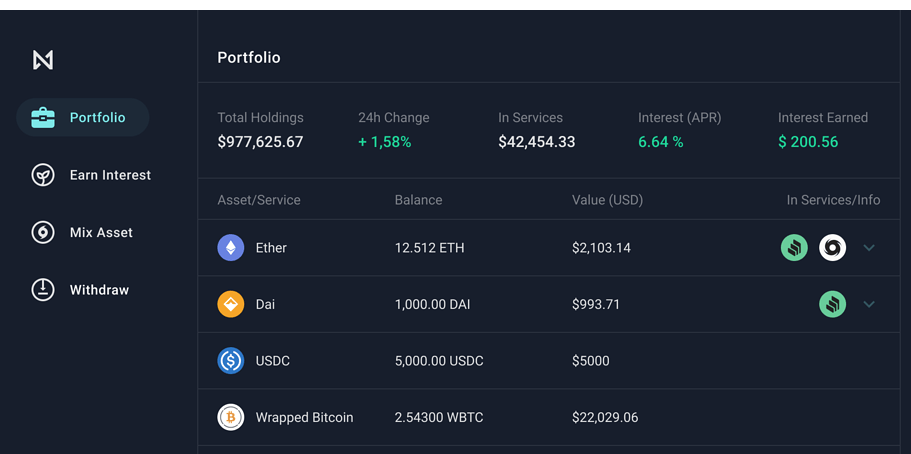Image resolution: width=911 pixels, height=454 pixels.
Task: Click the Earn Interest leaf icon
Action: pyautogui.click(x=43, y=175)
